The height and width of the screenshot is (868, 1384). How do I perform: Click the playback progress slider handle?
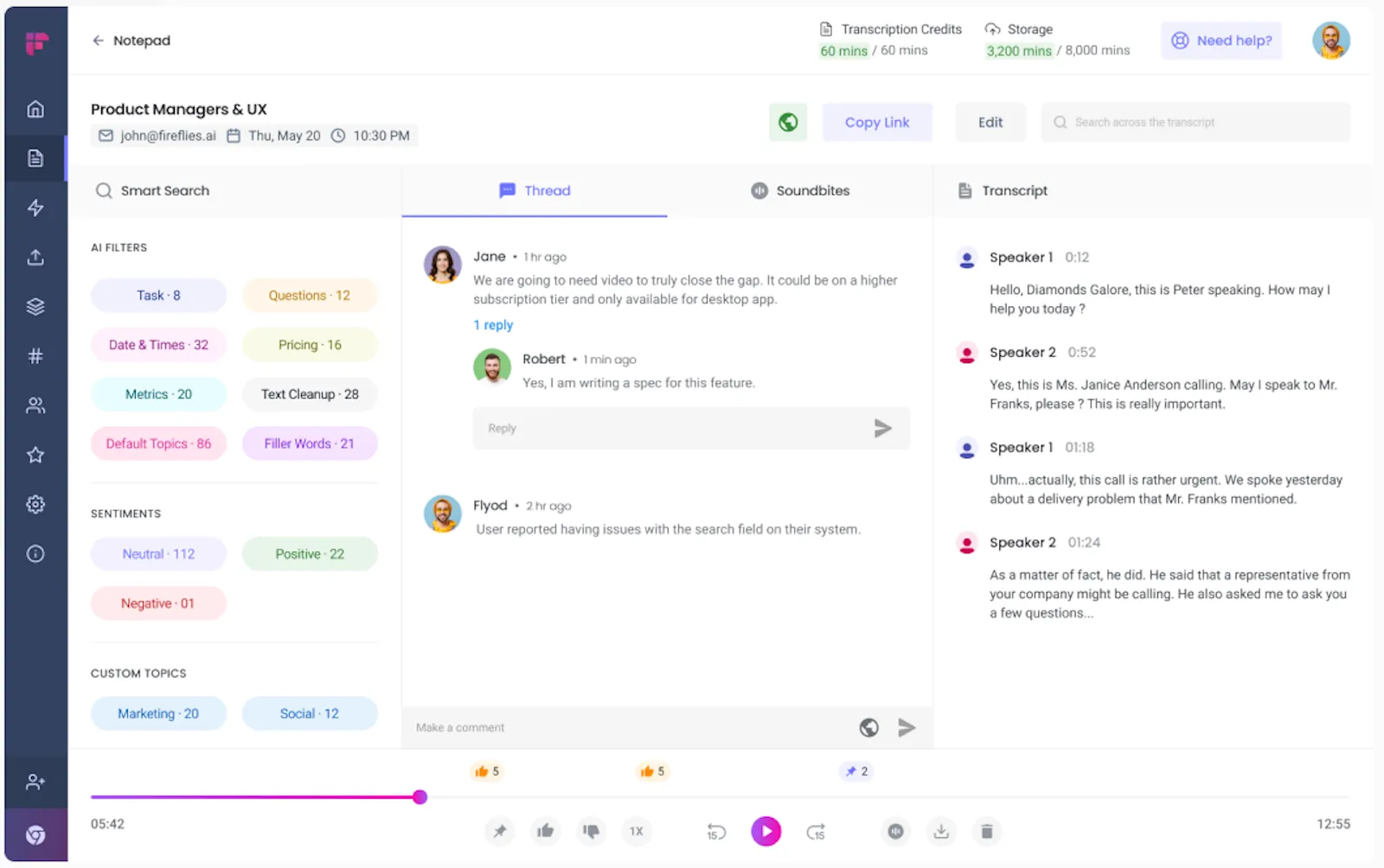420,797
